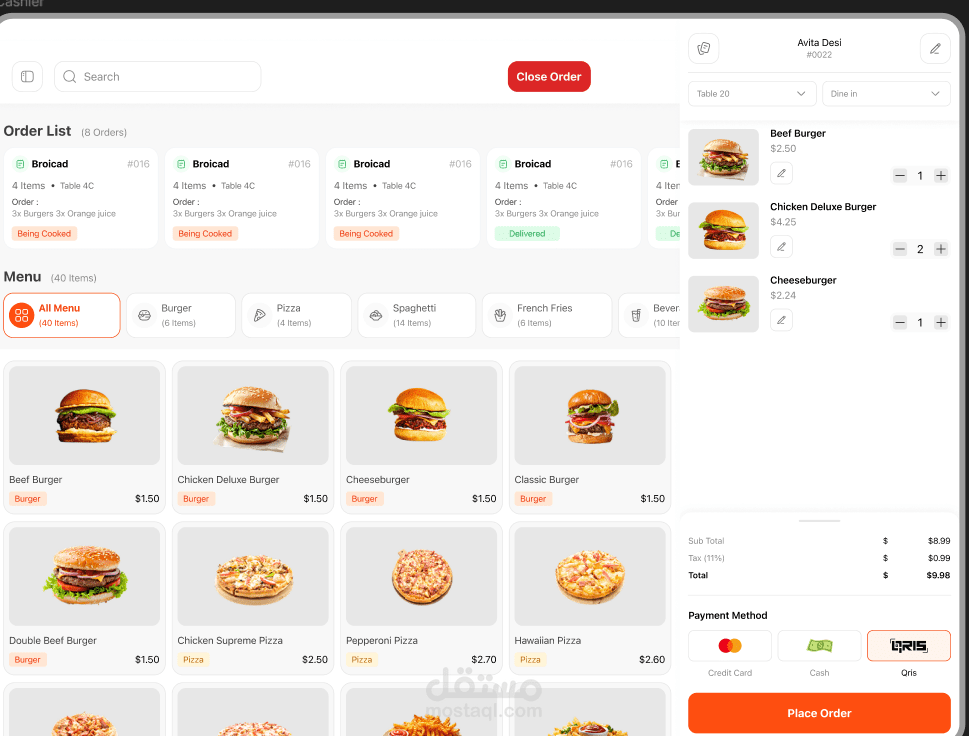Decrease Beef Burger quantity

(x=900, y=176)
